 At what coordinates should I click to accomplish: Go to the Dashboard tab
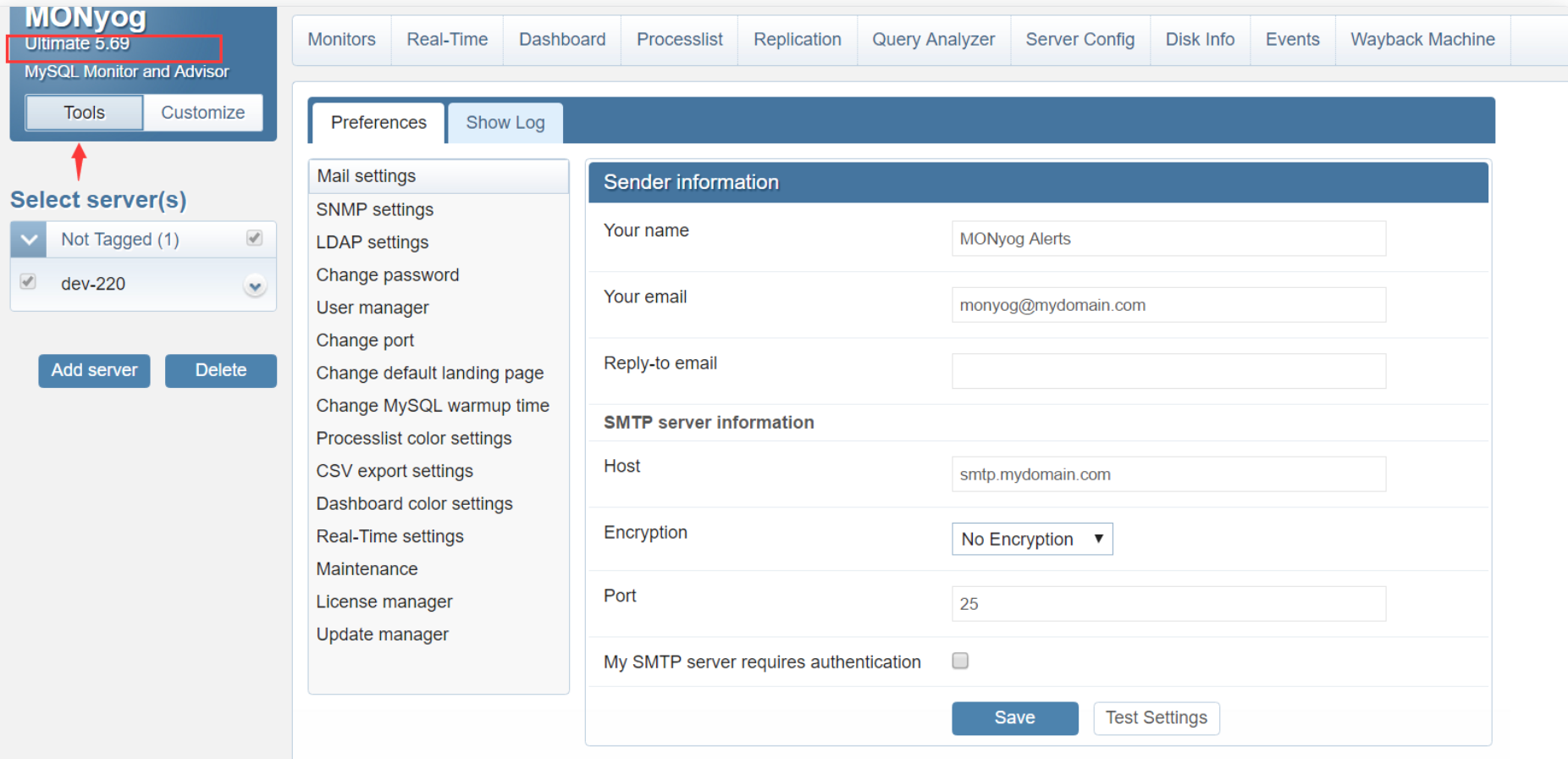pyautogui.click(x=562, y=40)
